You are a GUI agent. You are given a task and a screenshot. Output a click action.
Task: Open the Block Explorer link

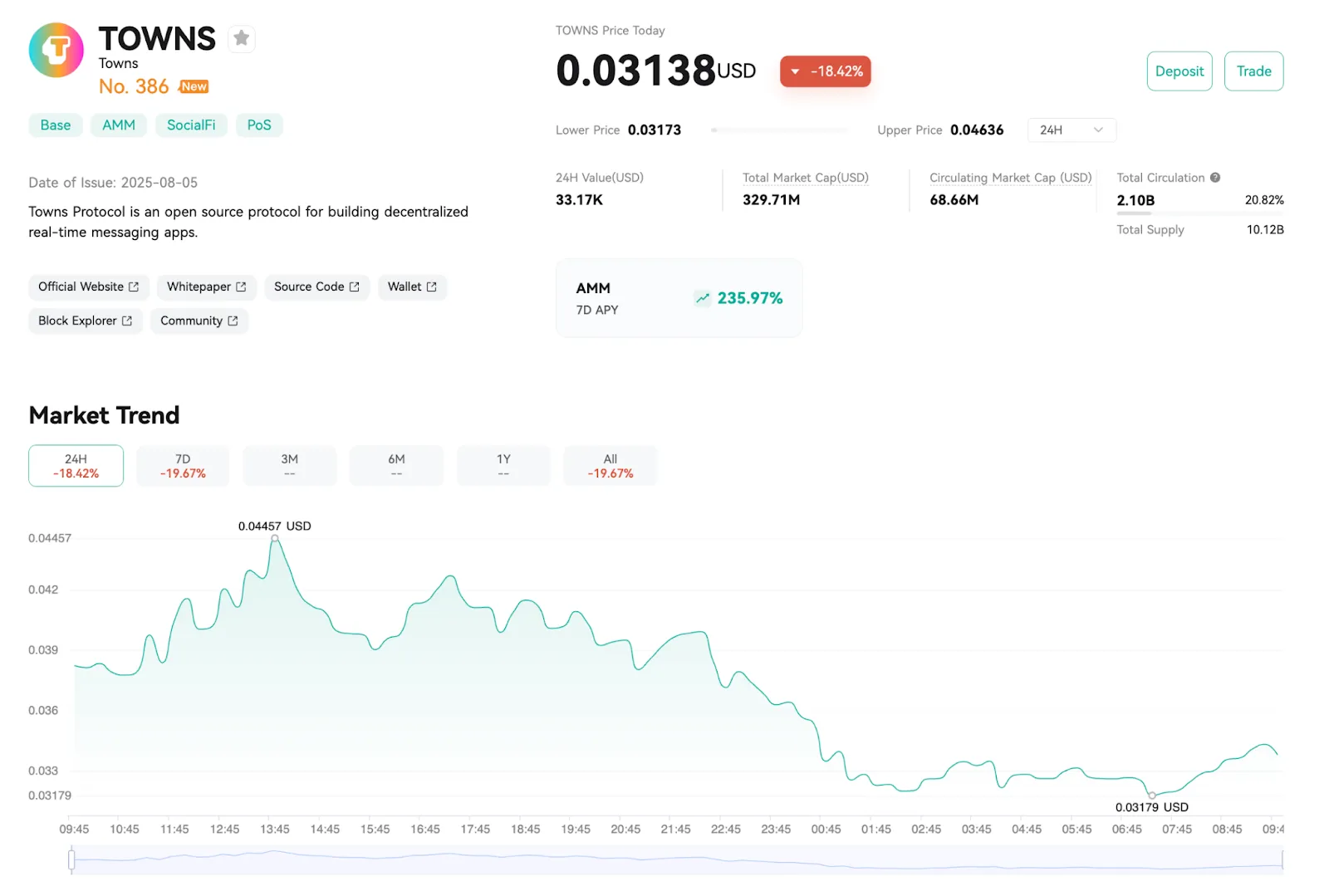point(86,321)
